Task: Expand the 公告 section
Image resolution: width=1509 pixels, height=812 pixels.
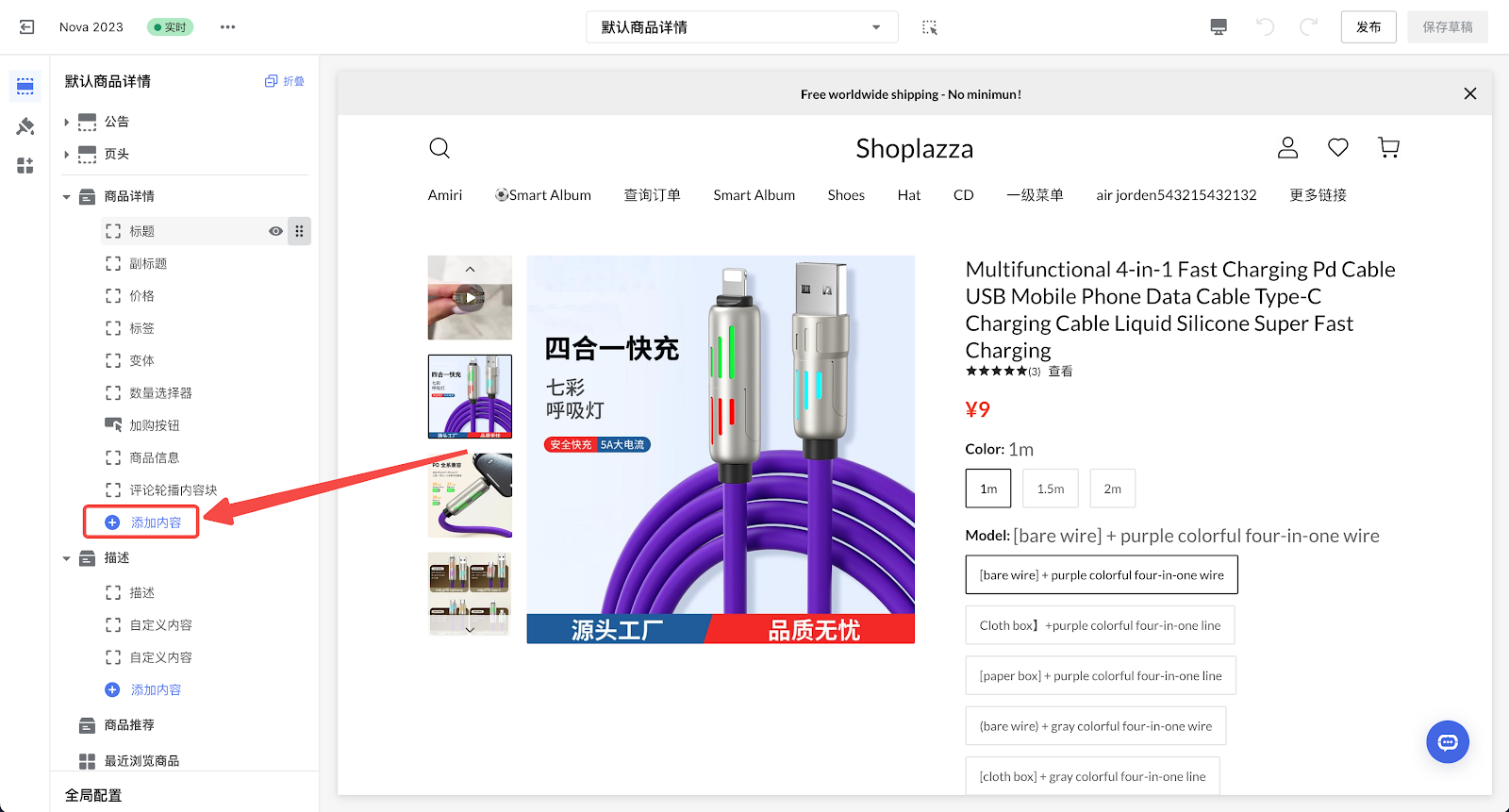Action: 67,122
